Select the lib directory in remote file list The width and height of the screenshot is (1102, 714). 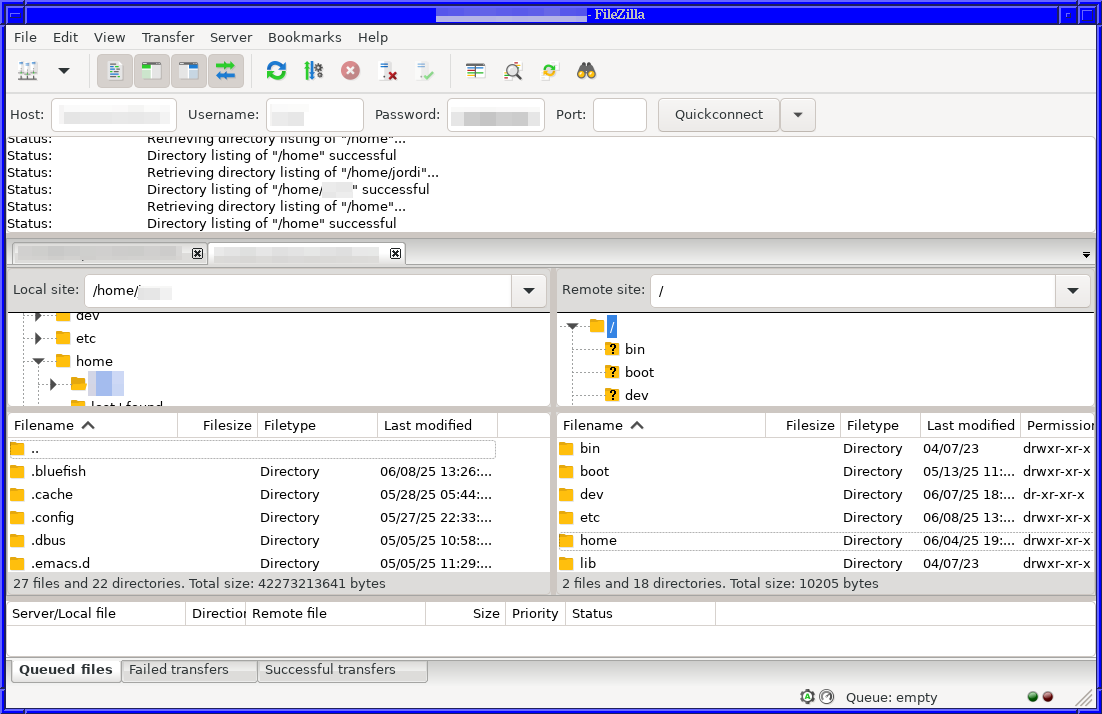[x=826, y=564]
